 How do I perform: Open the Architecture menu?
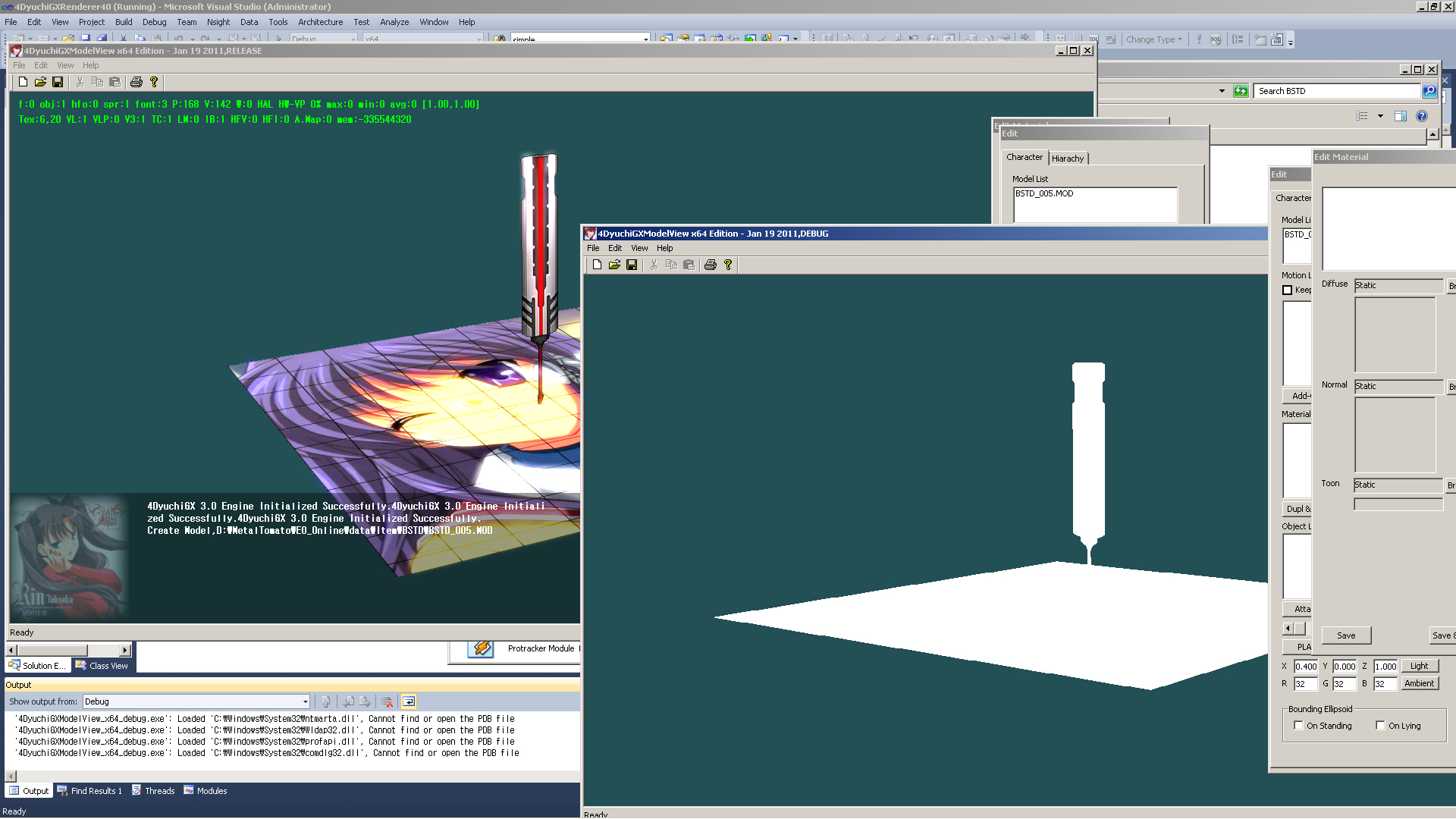320,22
